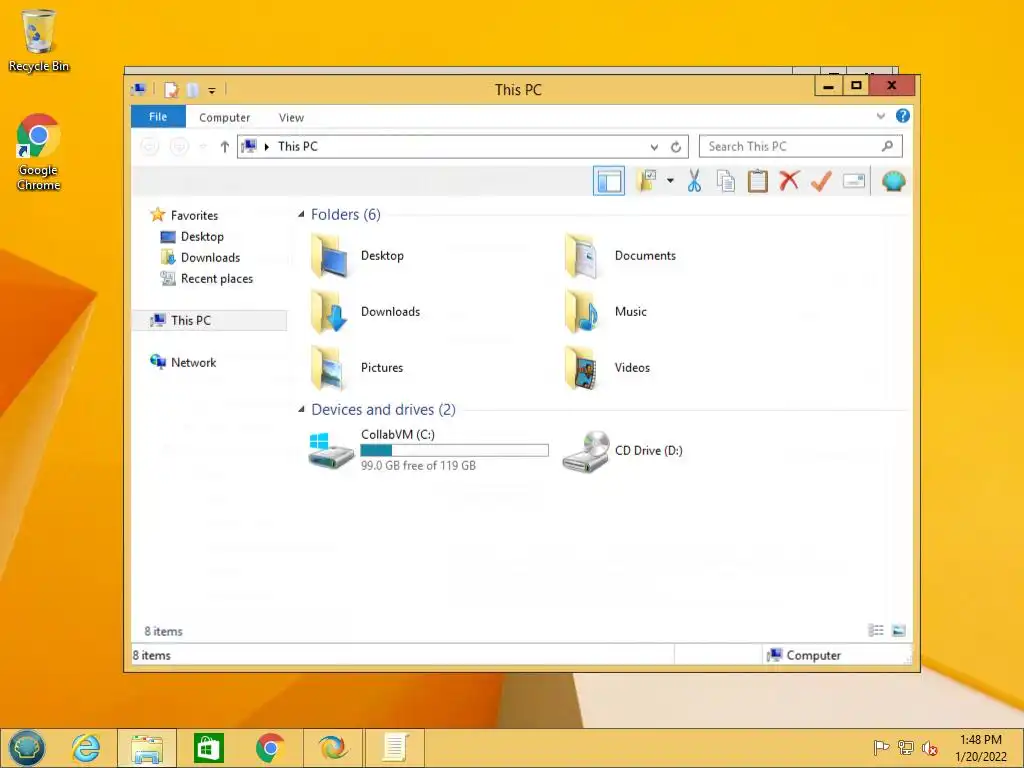1024x768 pixels.
Task: Select the Desktop folder icon in content area
Action: point(328,256)
